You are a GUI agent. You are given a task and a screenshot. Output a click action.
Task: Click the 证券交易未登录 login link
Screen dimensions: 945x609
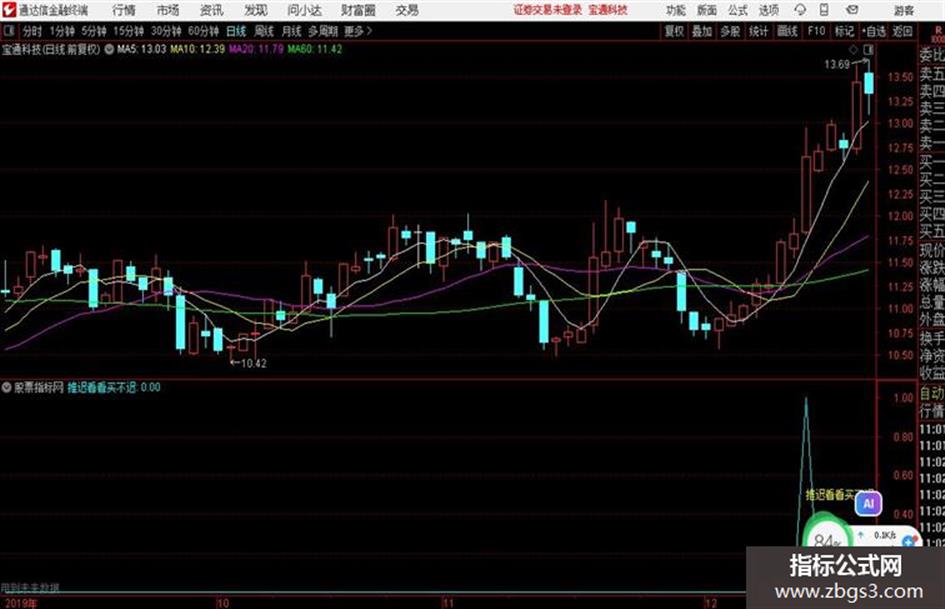pyautogui.click(x=548, y=10)
